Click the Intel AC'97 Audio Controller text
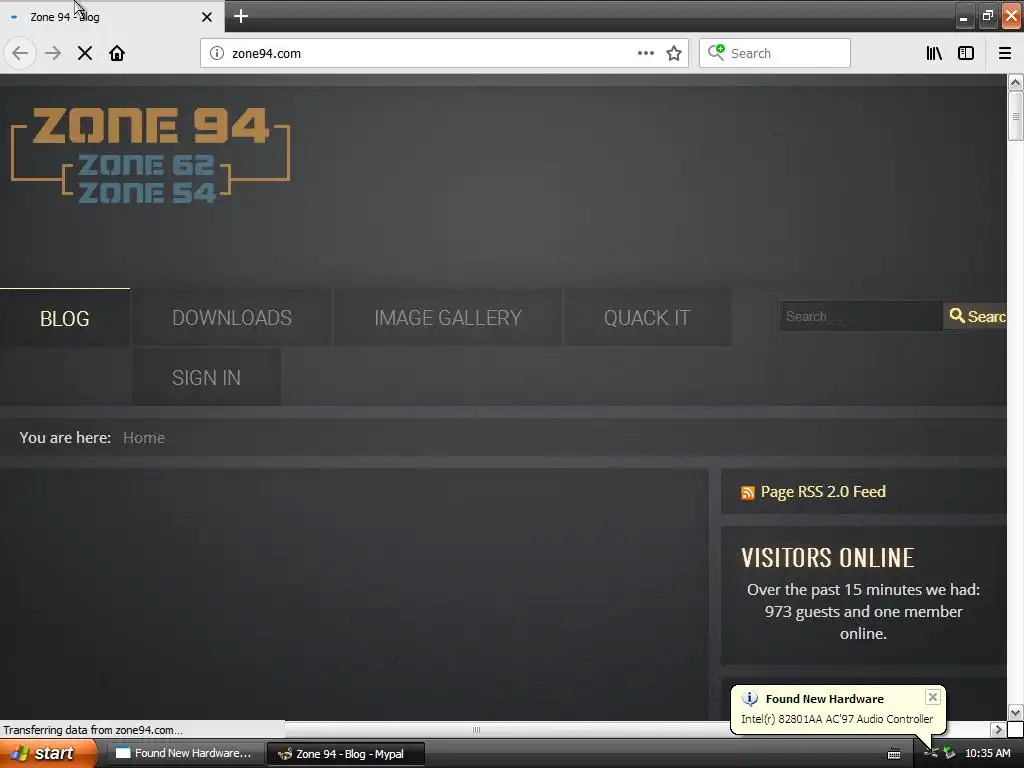 click(x=837, y=719)
